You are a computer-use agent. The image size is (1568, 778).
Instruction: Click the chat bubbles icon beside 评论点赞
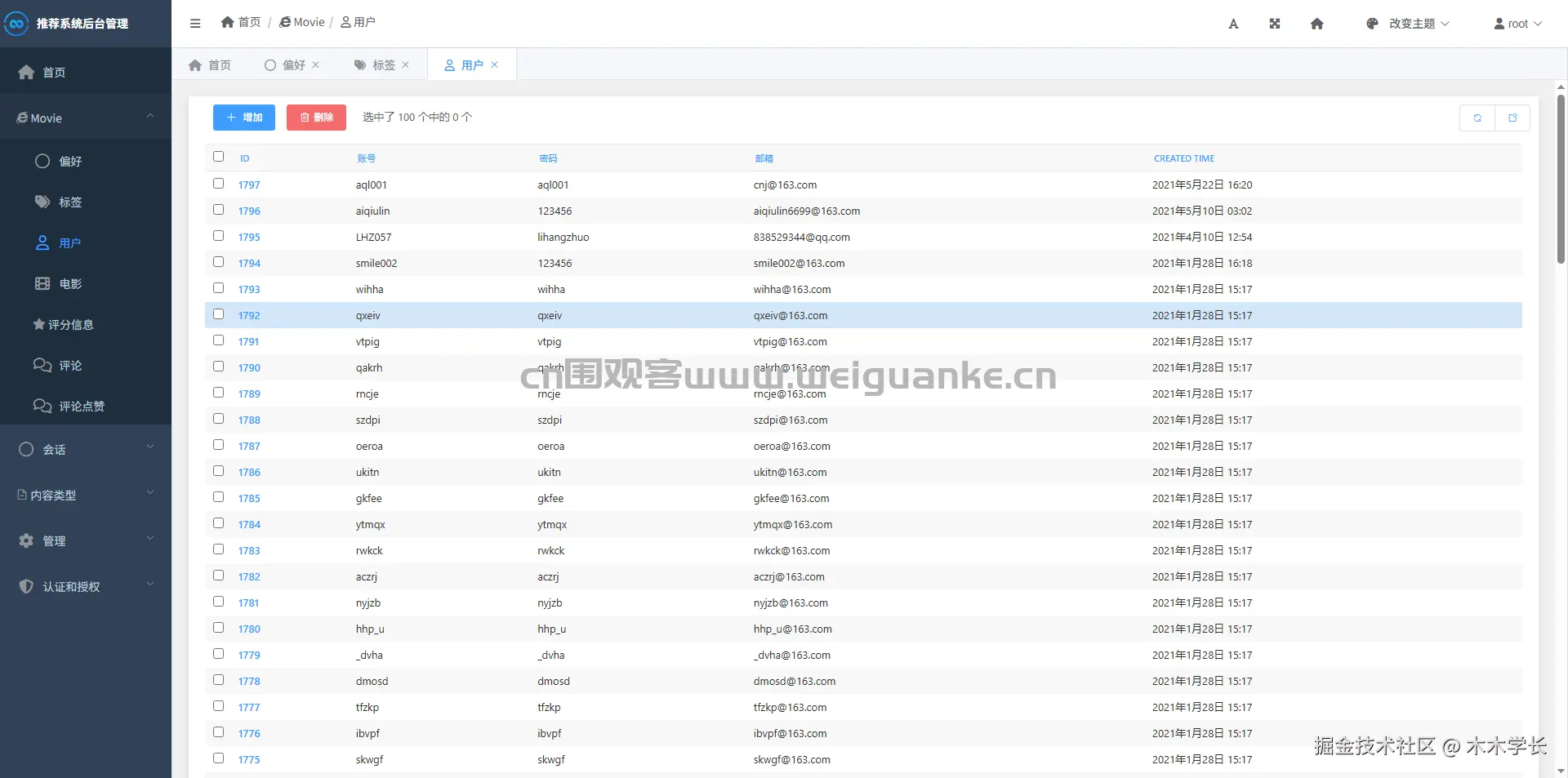pos(42,406)
